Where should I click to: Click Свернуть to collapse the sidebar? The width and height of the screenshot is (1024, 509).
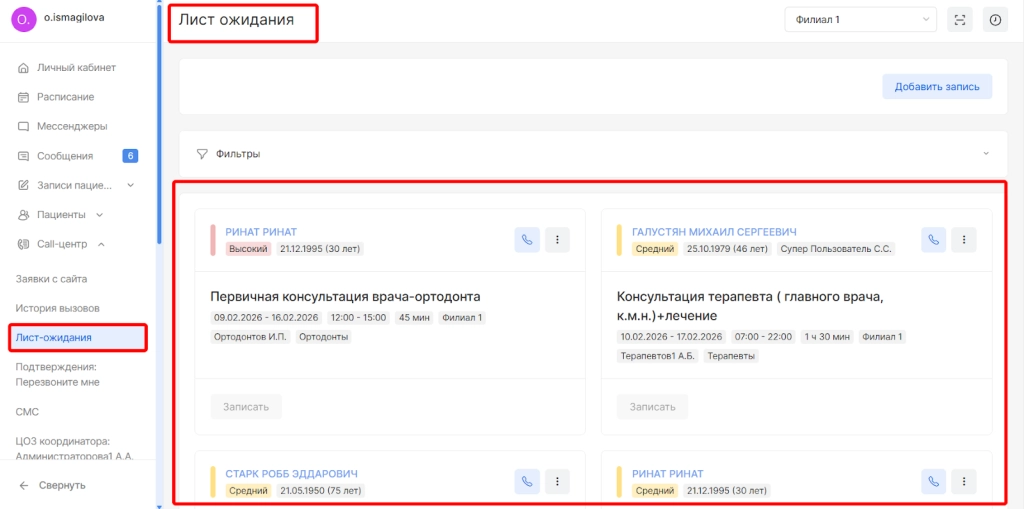coord(60,485)
